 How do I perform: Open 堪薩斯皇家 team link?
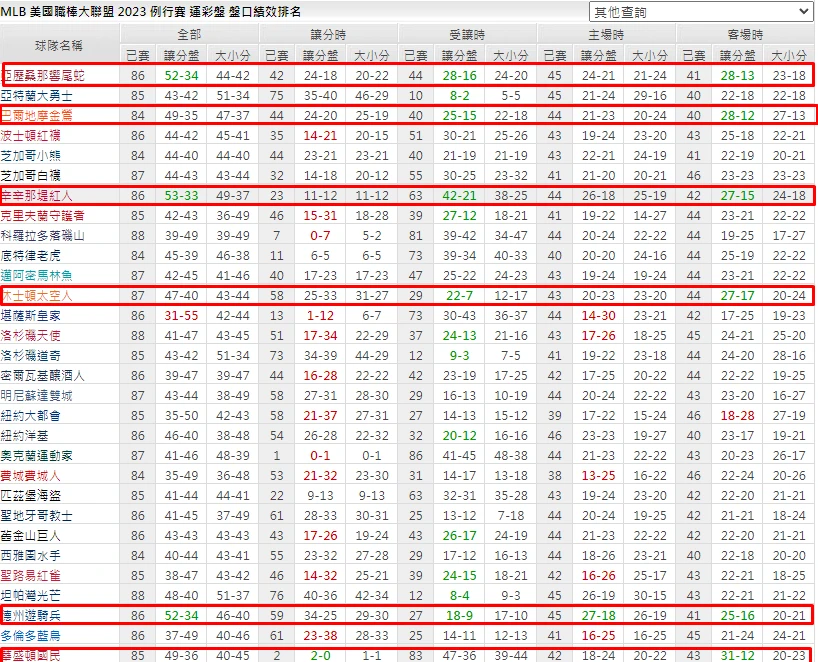[x=30, y=316]
